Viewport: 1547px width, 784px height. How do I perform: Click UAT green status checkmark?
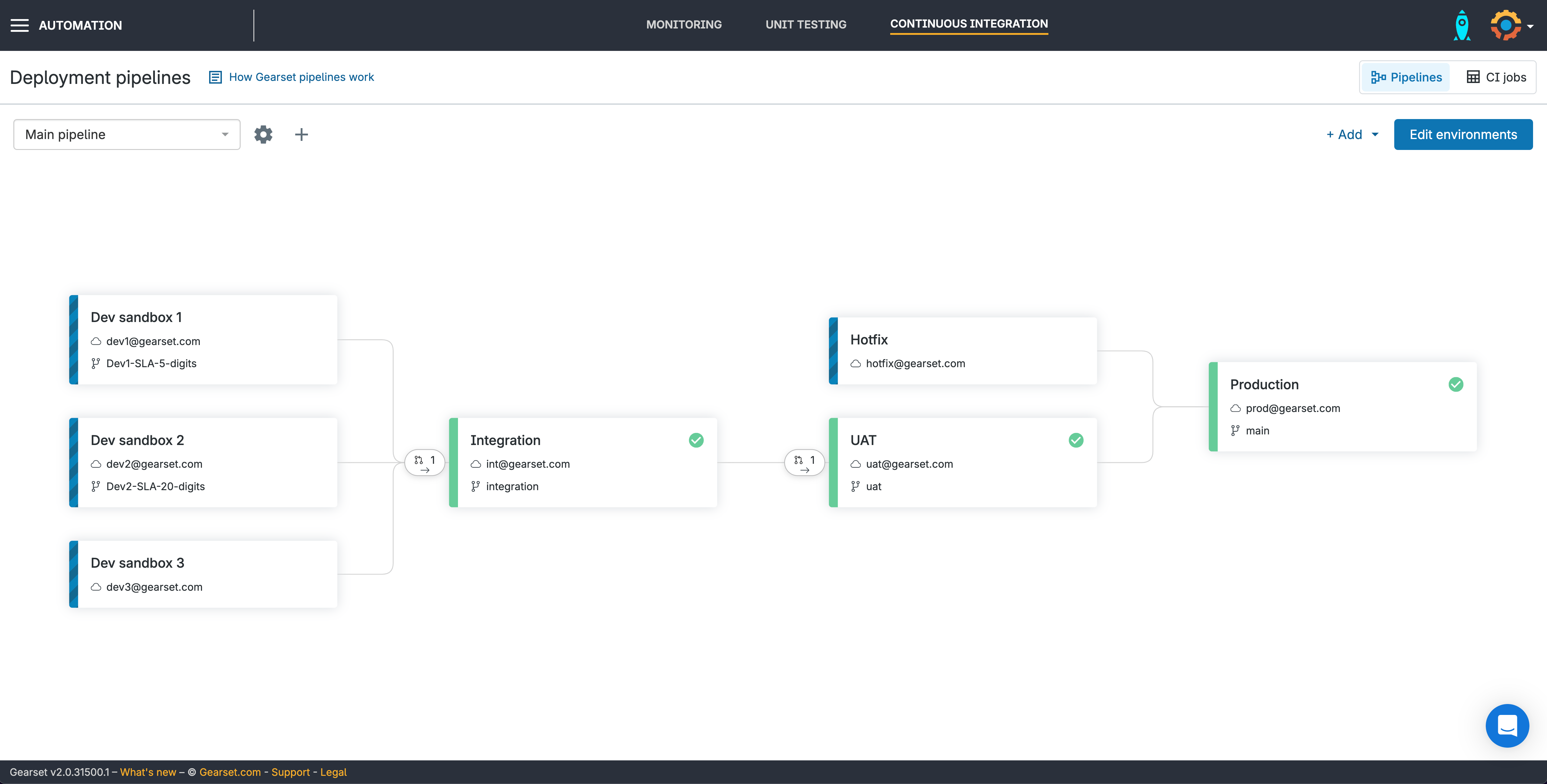pyautogui.click(x=1076, y=440)
